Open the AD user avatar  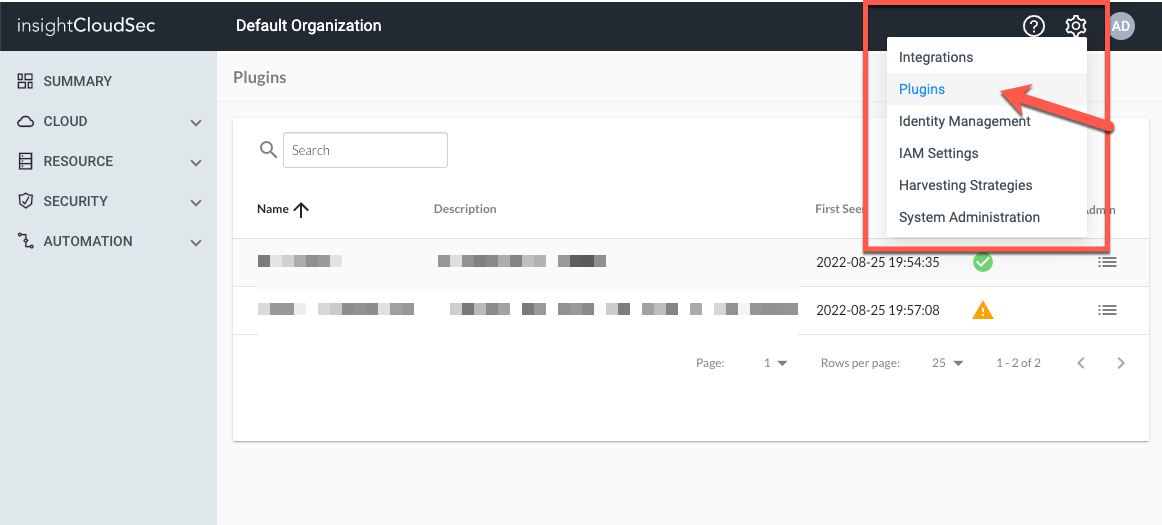[x=1121, y=26]
